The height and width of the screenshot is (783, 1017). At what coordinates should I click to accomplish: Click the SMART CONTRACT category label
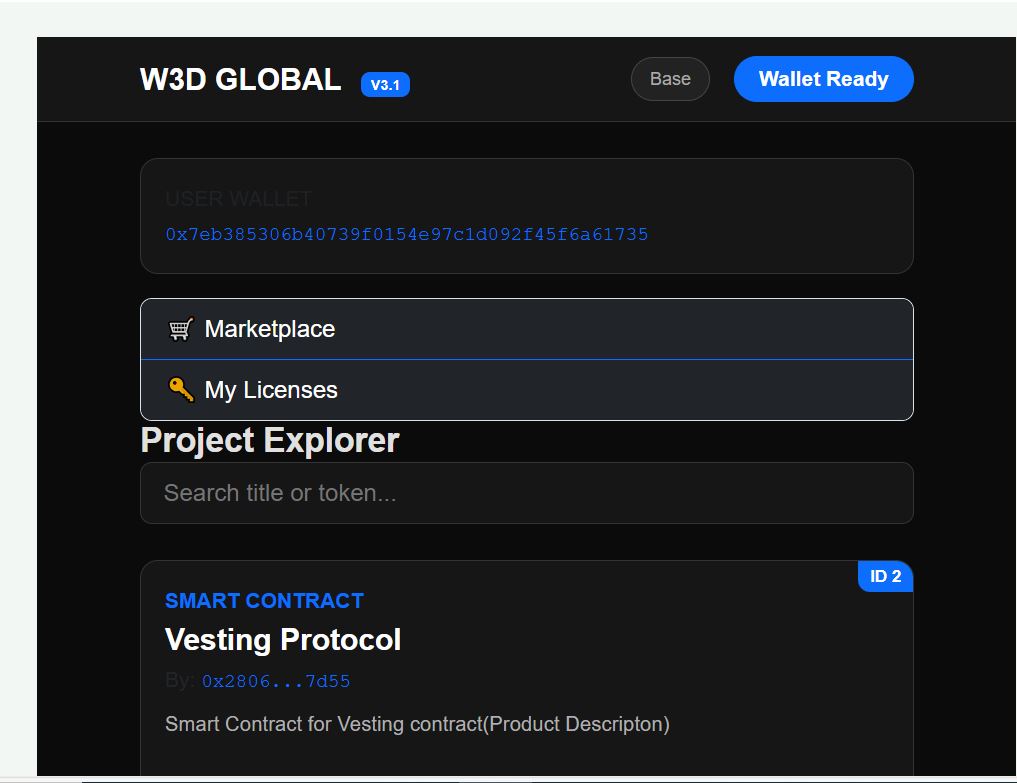click(264, 601)
